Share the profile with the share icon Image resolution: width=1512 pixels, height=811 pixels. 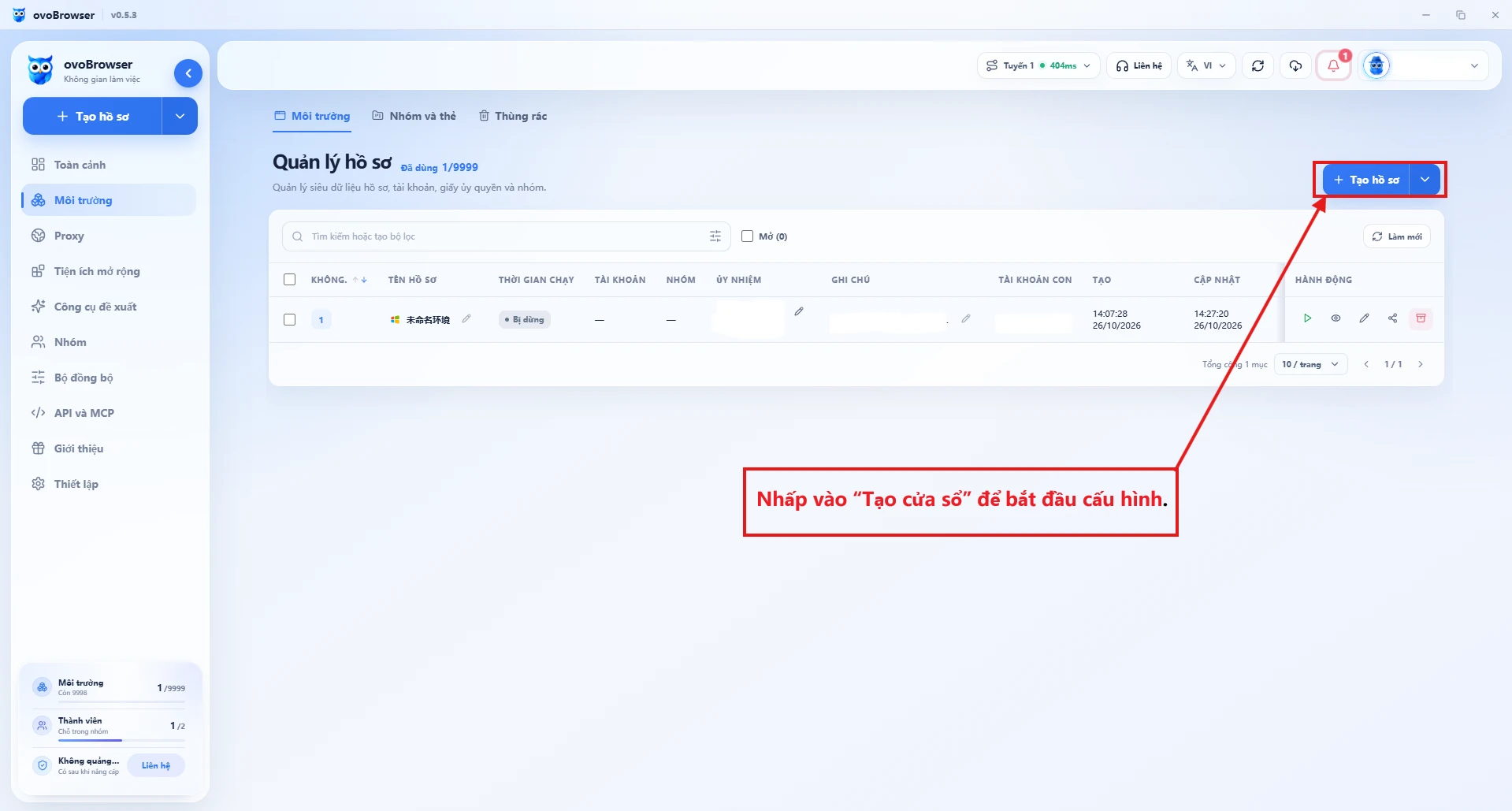1392,318
